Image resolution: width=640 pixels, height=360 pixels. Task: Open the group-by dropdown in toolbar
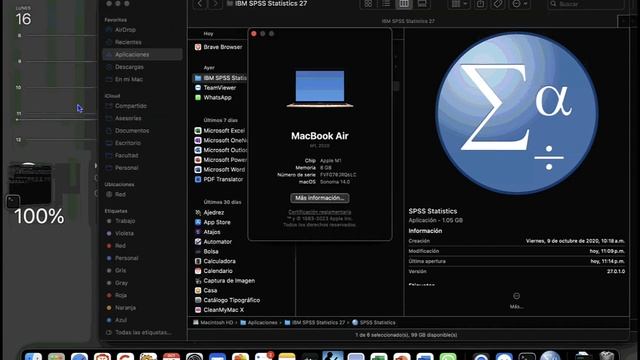click(459, 4)
